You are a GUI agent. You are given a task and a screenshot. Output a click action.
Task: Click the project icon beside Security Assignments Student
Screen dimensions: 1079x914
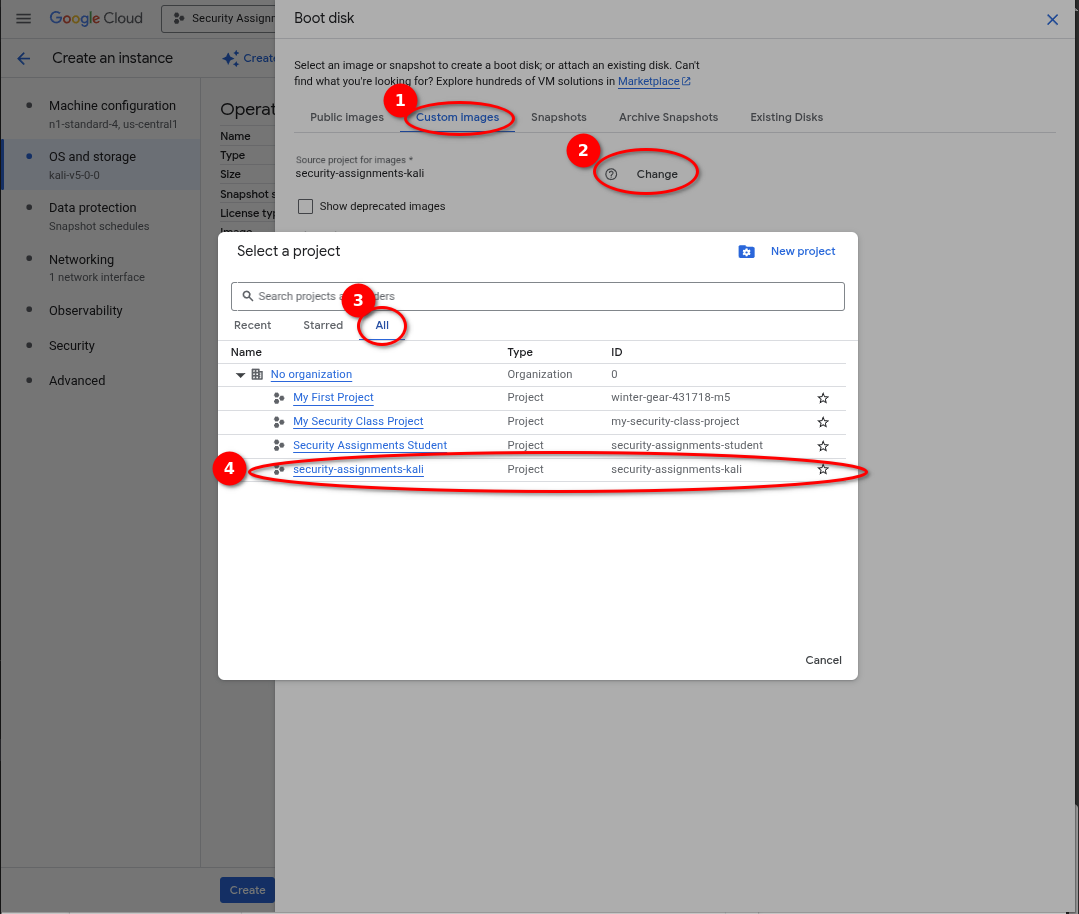click(279, 445)
